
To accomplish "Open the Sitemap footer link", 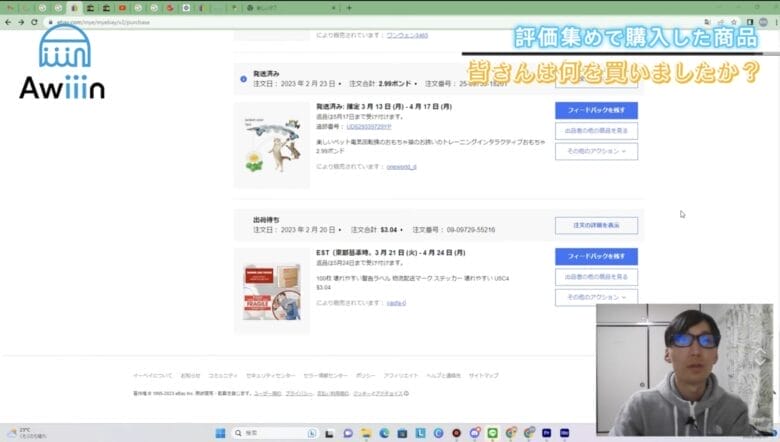I will [x=484, y=375].
